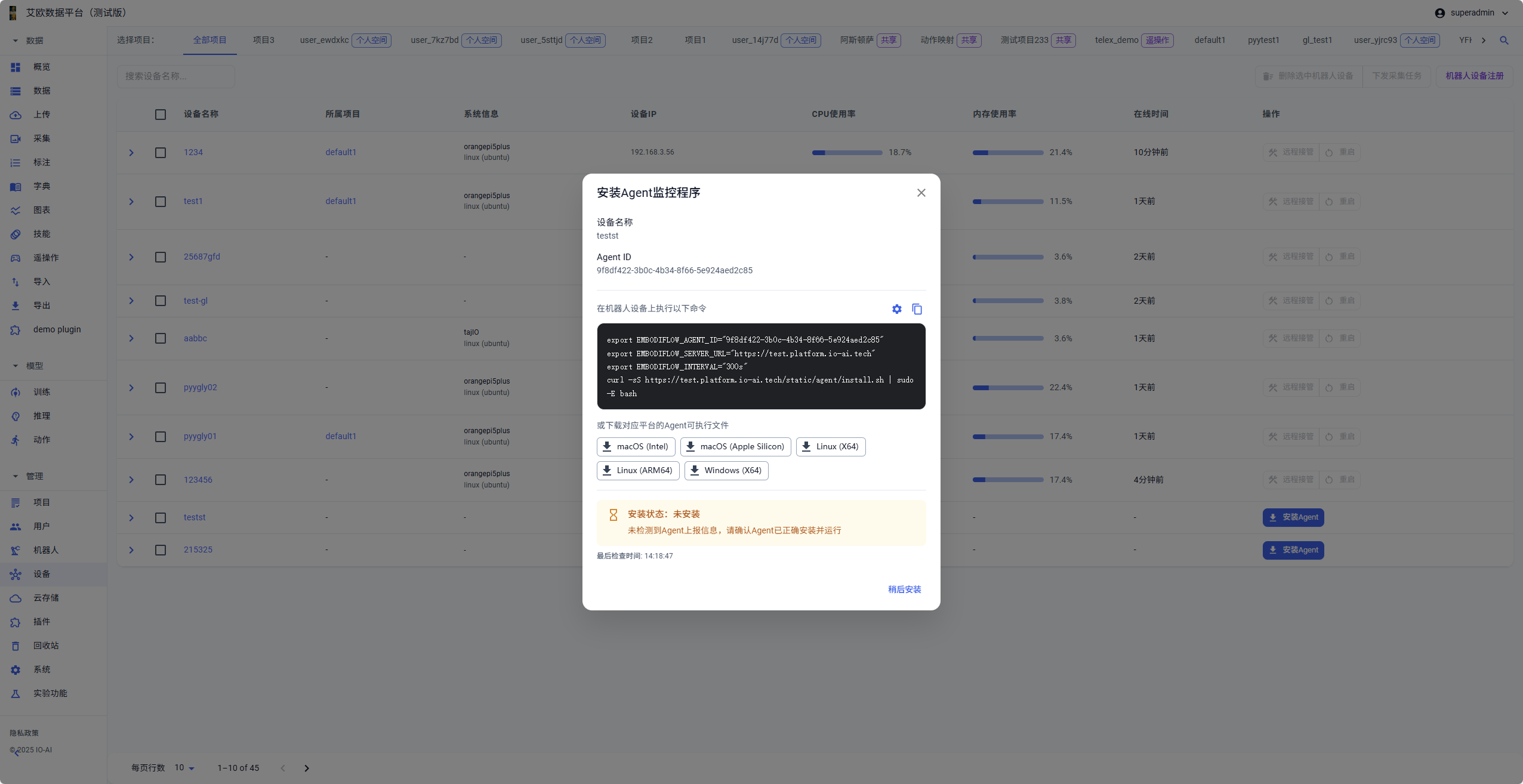
Task: Expand the row for device test1
Action: point(131,202)
